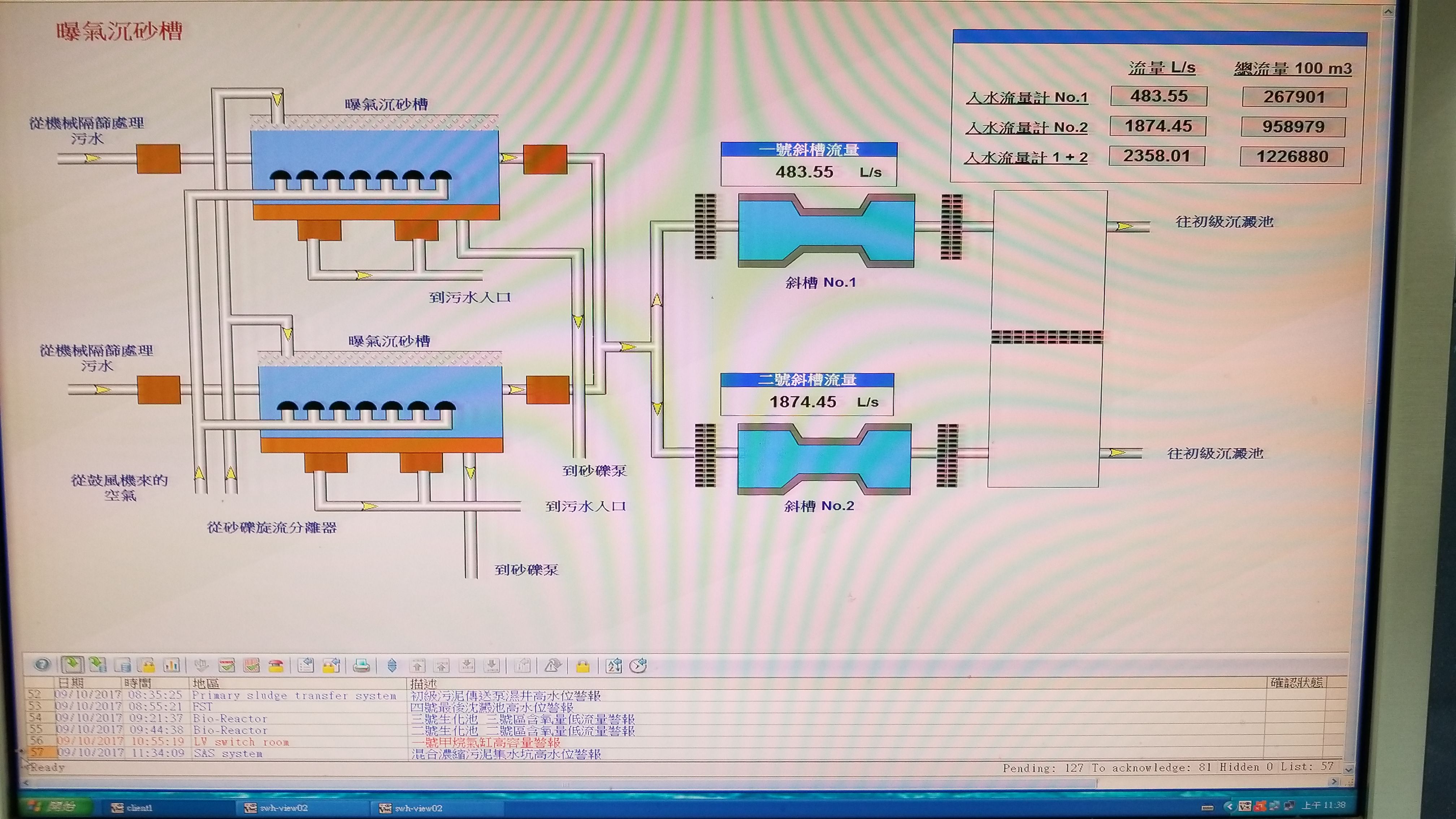Select alarm row 57 SAS system
This screenshot has width=1456, height=819.
[x=226, y=753]
